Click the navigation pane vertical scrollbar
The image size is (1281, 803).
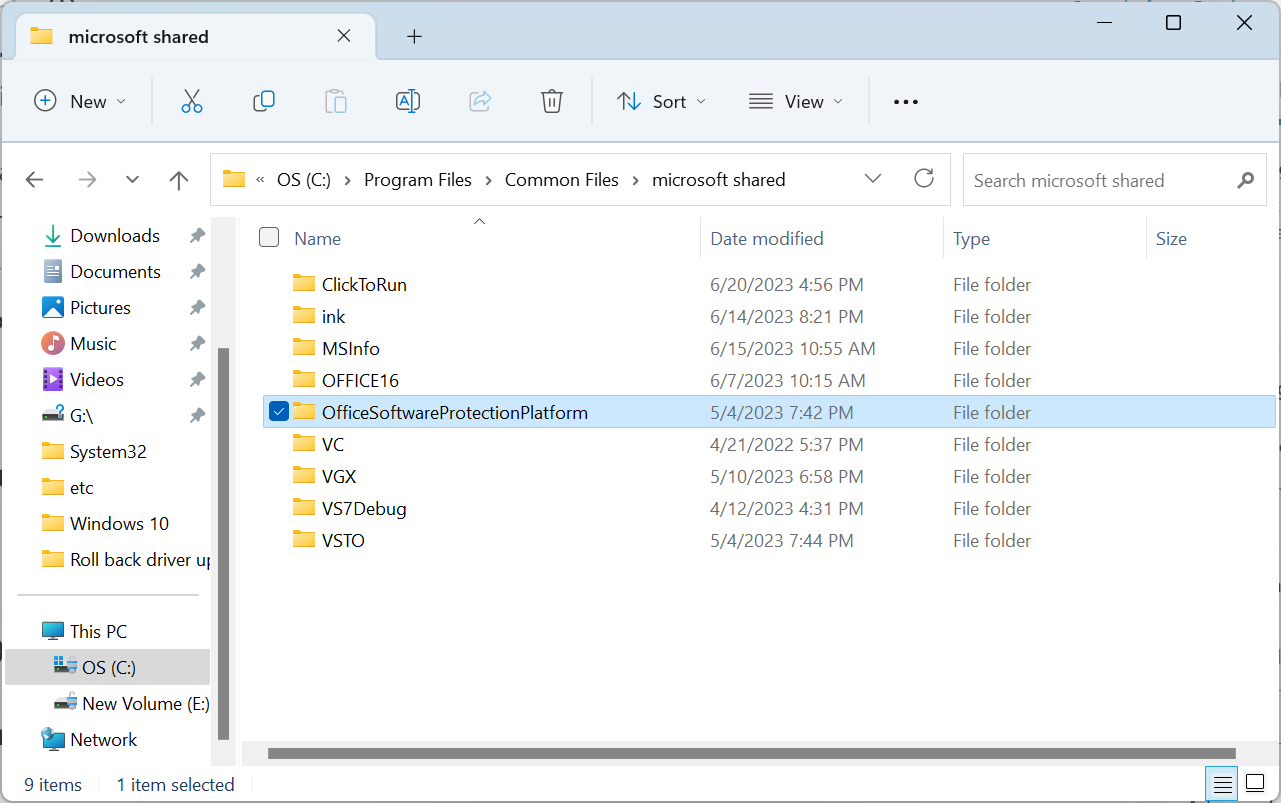[x=224, y=543]
